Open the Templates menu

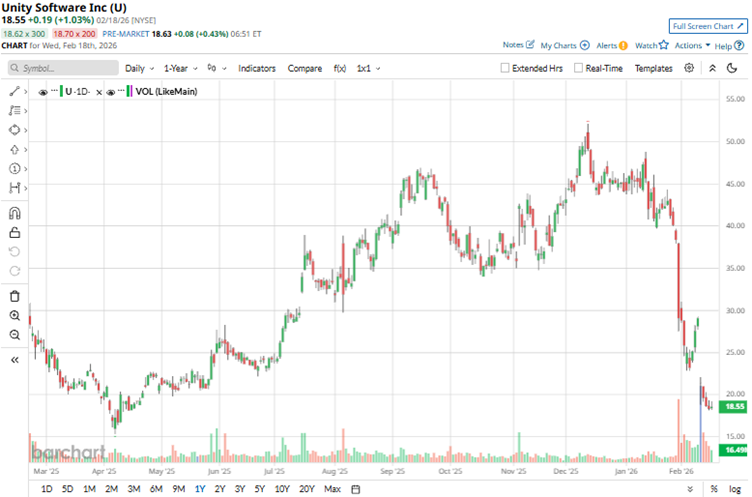point(654,69)
